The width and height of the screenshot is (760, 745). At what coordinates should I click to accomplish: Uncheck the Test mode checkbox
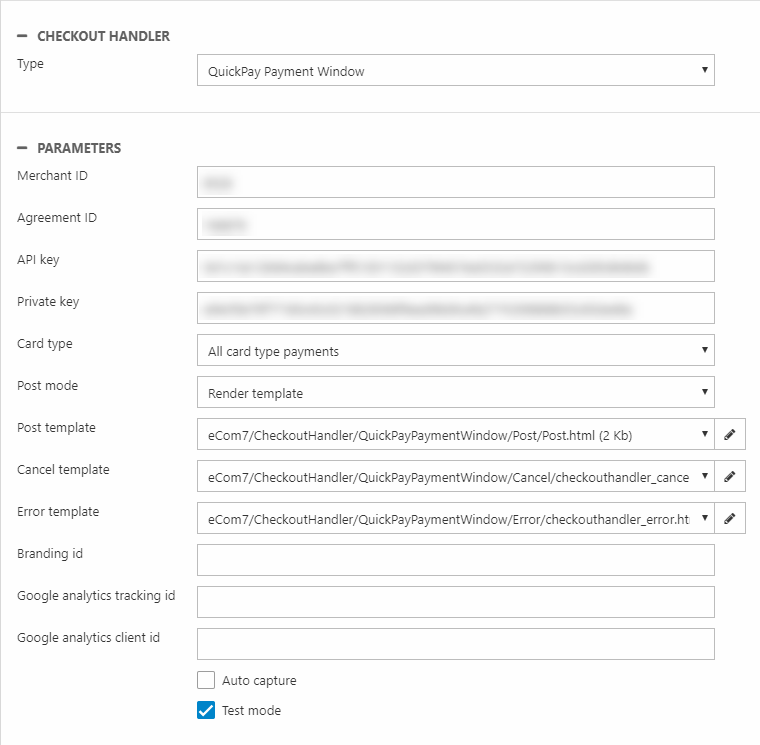pyautogui.click(x=206, y=711)
